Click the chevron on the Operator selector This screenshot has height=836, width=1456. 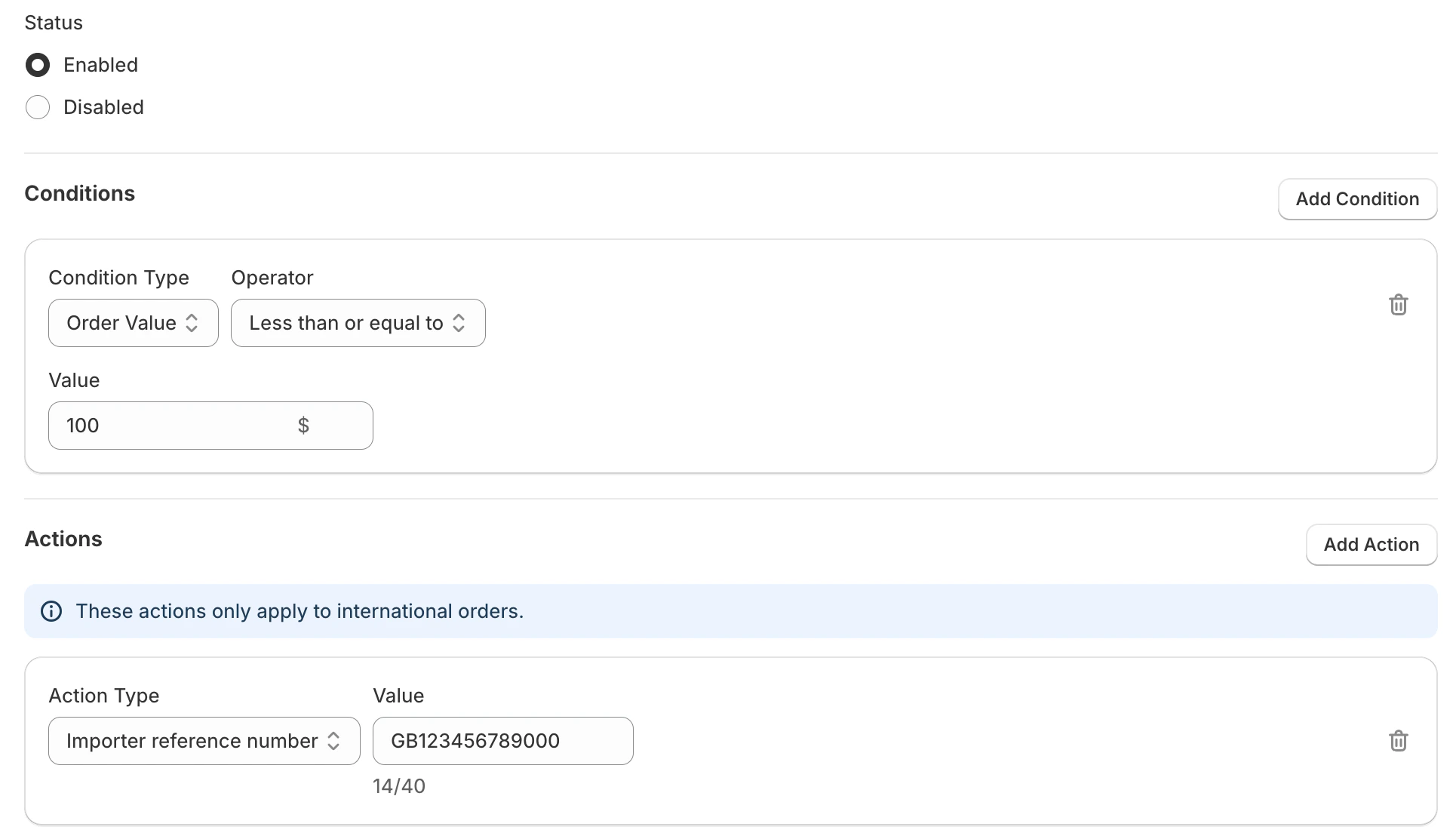coord(459,323)
